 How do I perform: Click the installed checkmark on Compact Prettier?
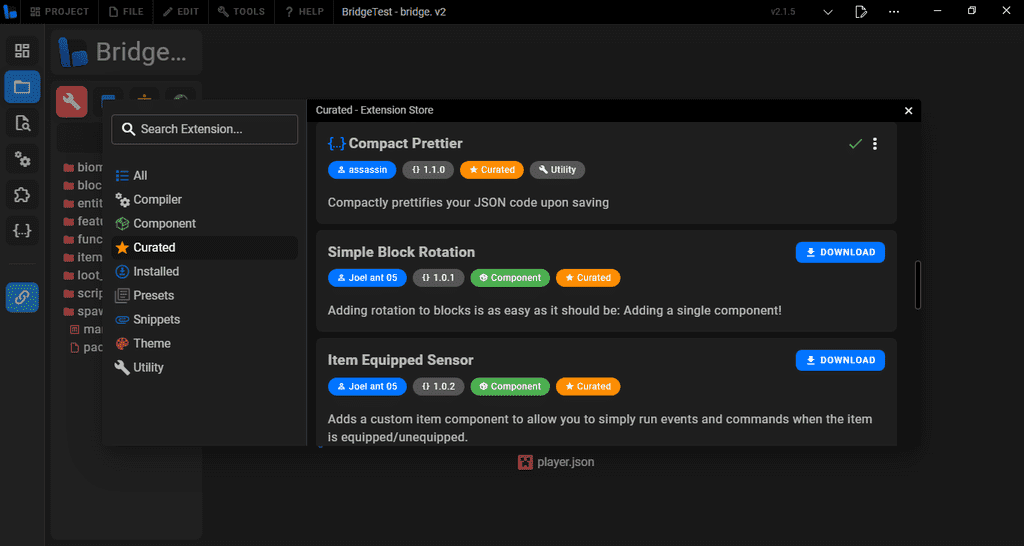coord(855,144)
